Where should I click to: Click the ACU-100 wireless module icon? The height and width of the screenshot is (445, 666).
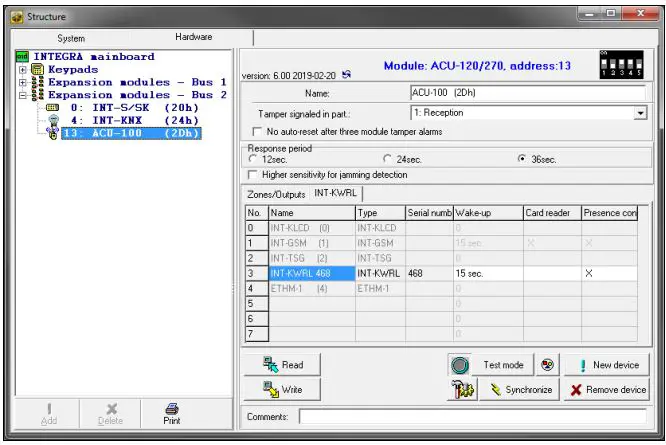[53, 133]
